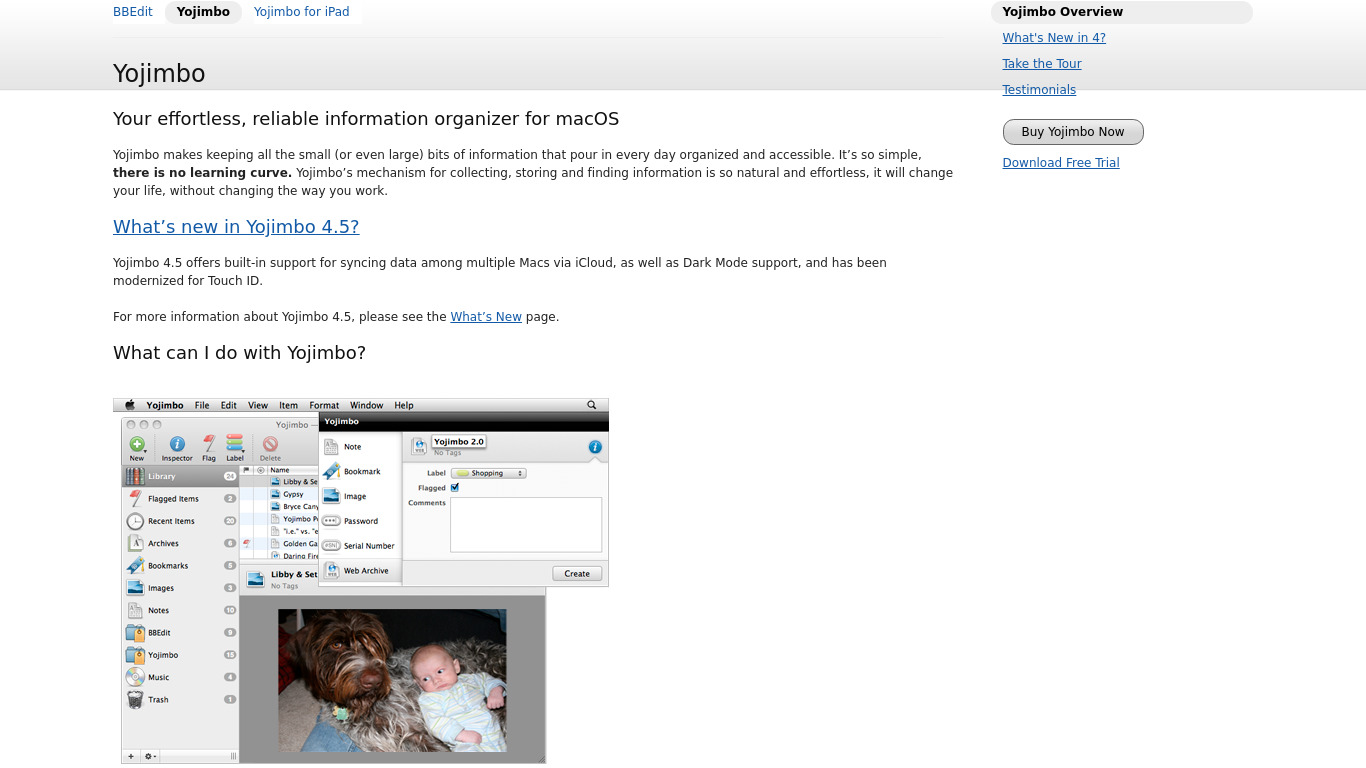This screenshot has height=768, width=1366.
Task: Choose the Web Archive item type icon
Action: tap(331, 570)
